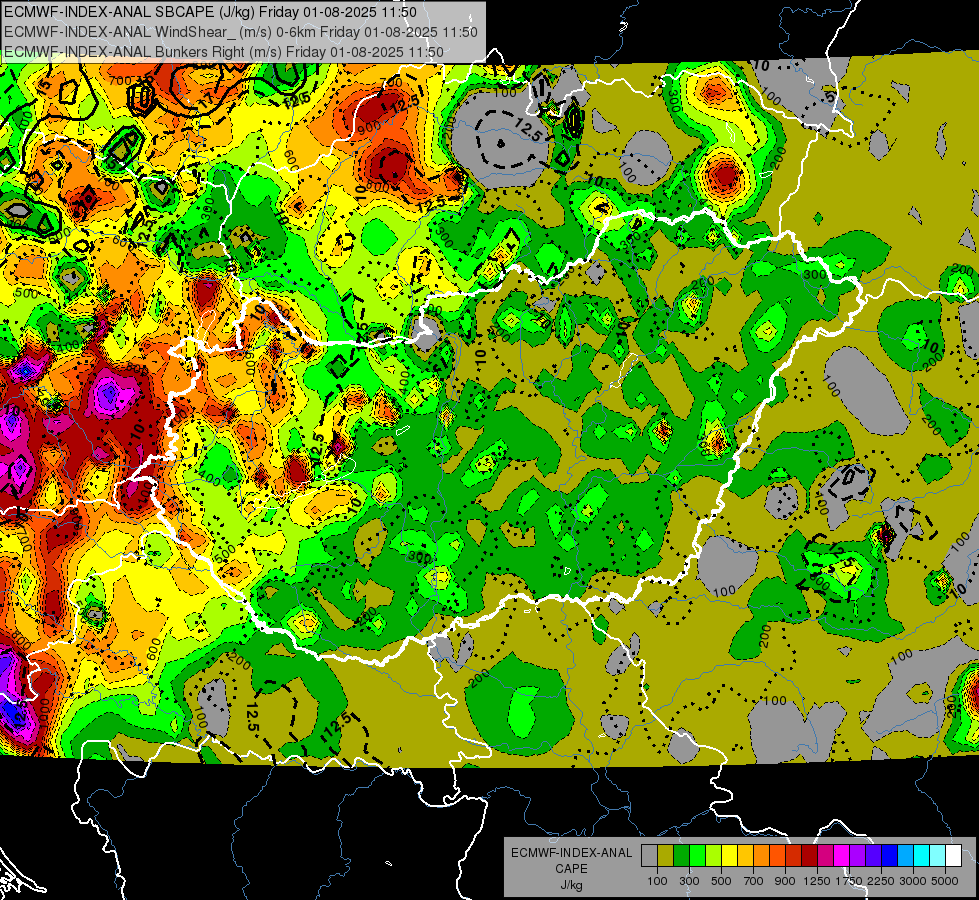Click the 900 value under the color bar
The height and width of the screenshot is (900, 979).
point(785,881)
